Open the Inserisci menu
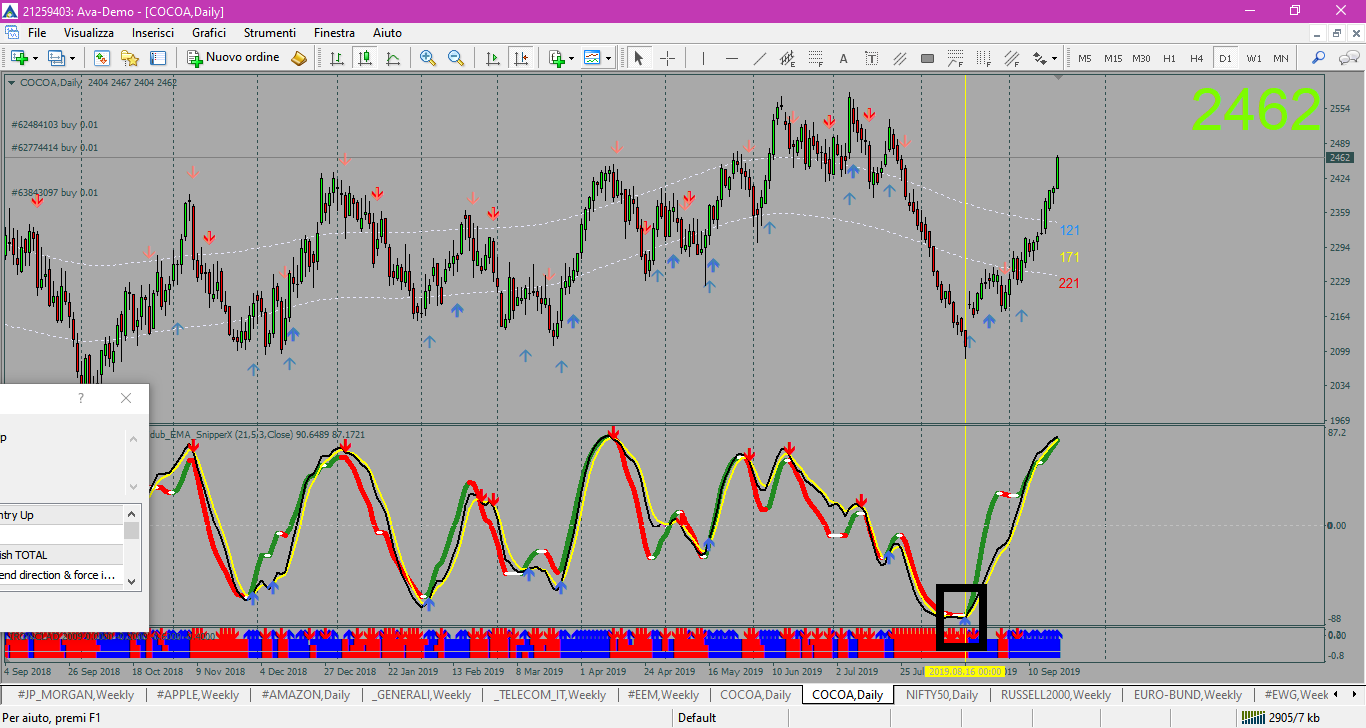The width and height of the screenshot is (1366, 728). pyautogui.click(x=153, y=33)
